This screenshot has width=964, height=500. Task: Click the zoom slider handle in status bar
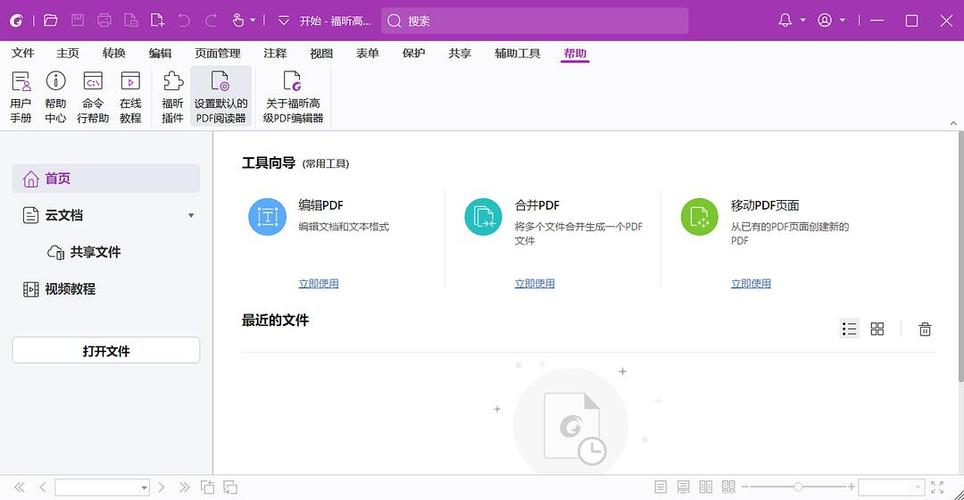(x=797, y=487)
